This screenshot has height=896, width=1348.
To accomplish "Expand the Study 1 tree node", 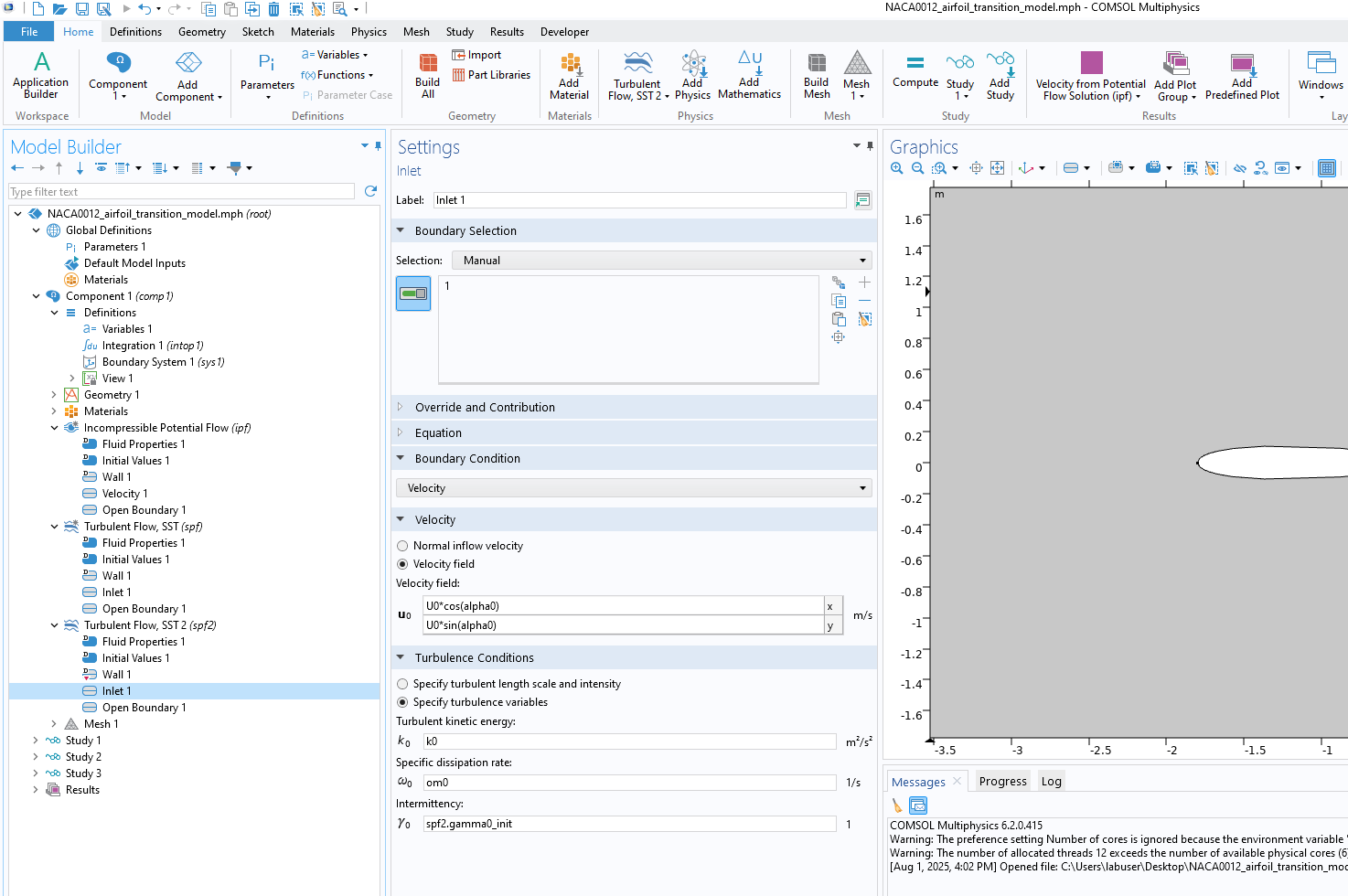I will [36, 741].
